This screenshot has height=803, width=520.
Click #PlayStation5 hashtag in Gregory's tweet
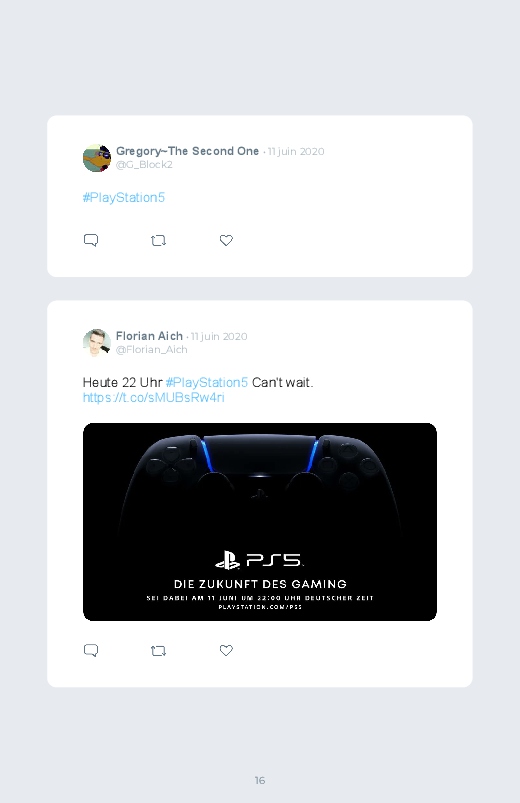click(x=124, y=198)
